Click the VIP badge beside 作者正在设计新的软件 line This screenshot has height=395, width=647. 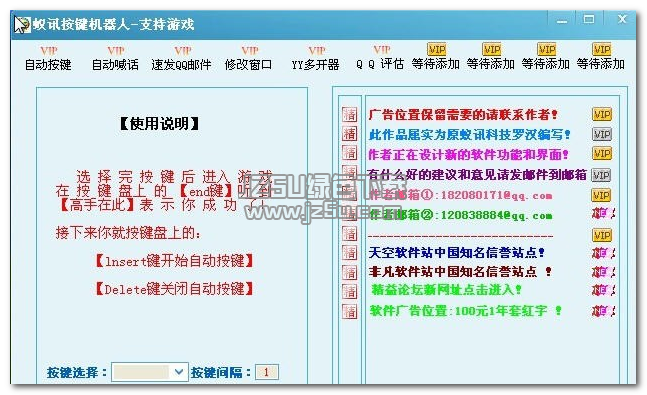602,154
